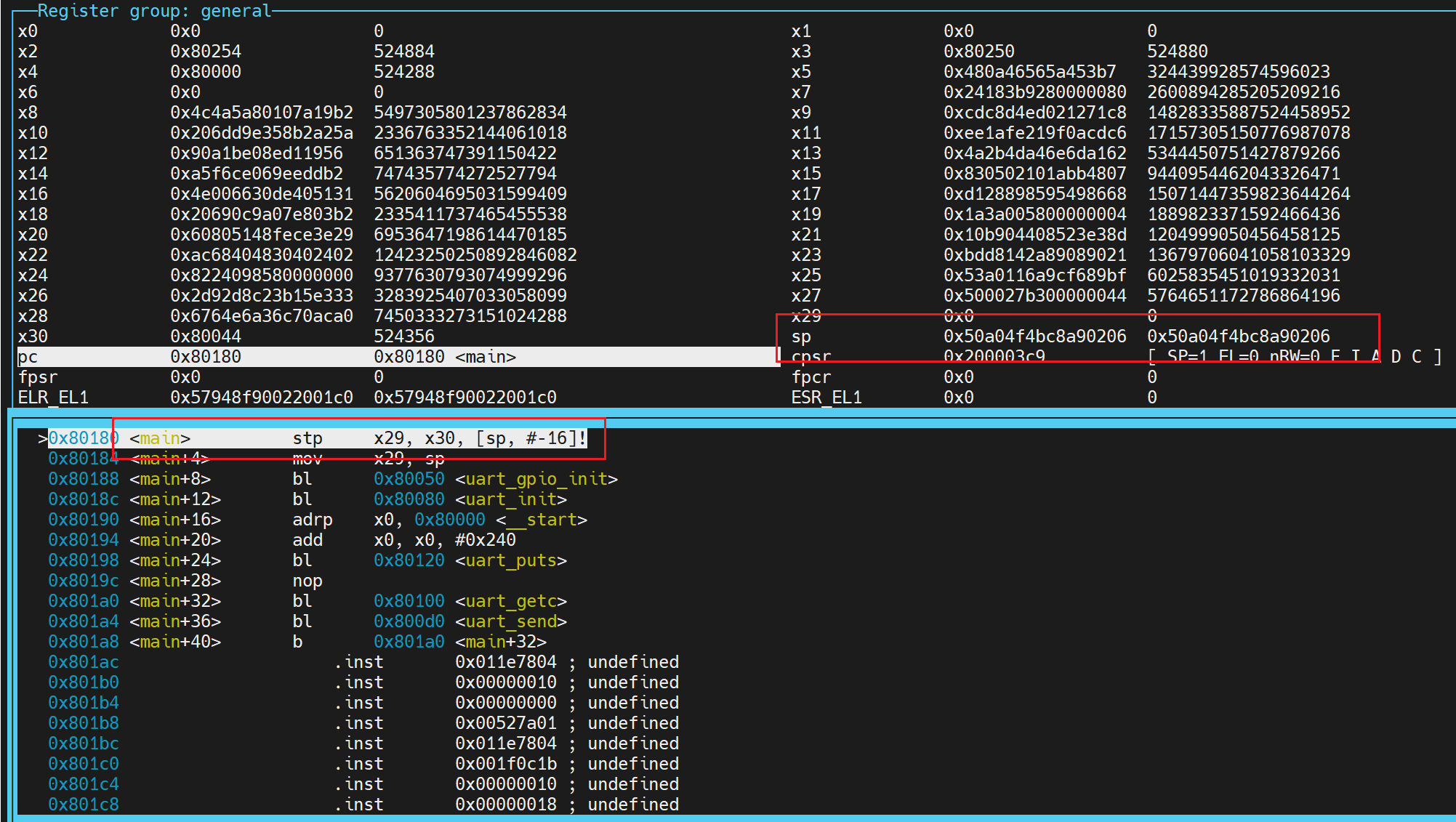1456x822 pixels.
Task: Click the uart_puts branch target 0x80120
Action: point(409,560)
